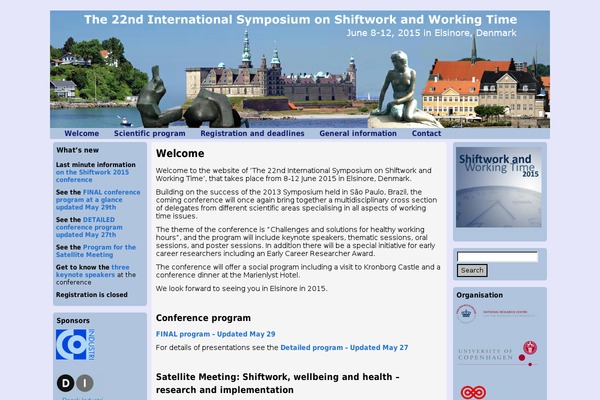Click the DI sponsor logo

(x=75, y=383)
